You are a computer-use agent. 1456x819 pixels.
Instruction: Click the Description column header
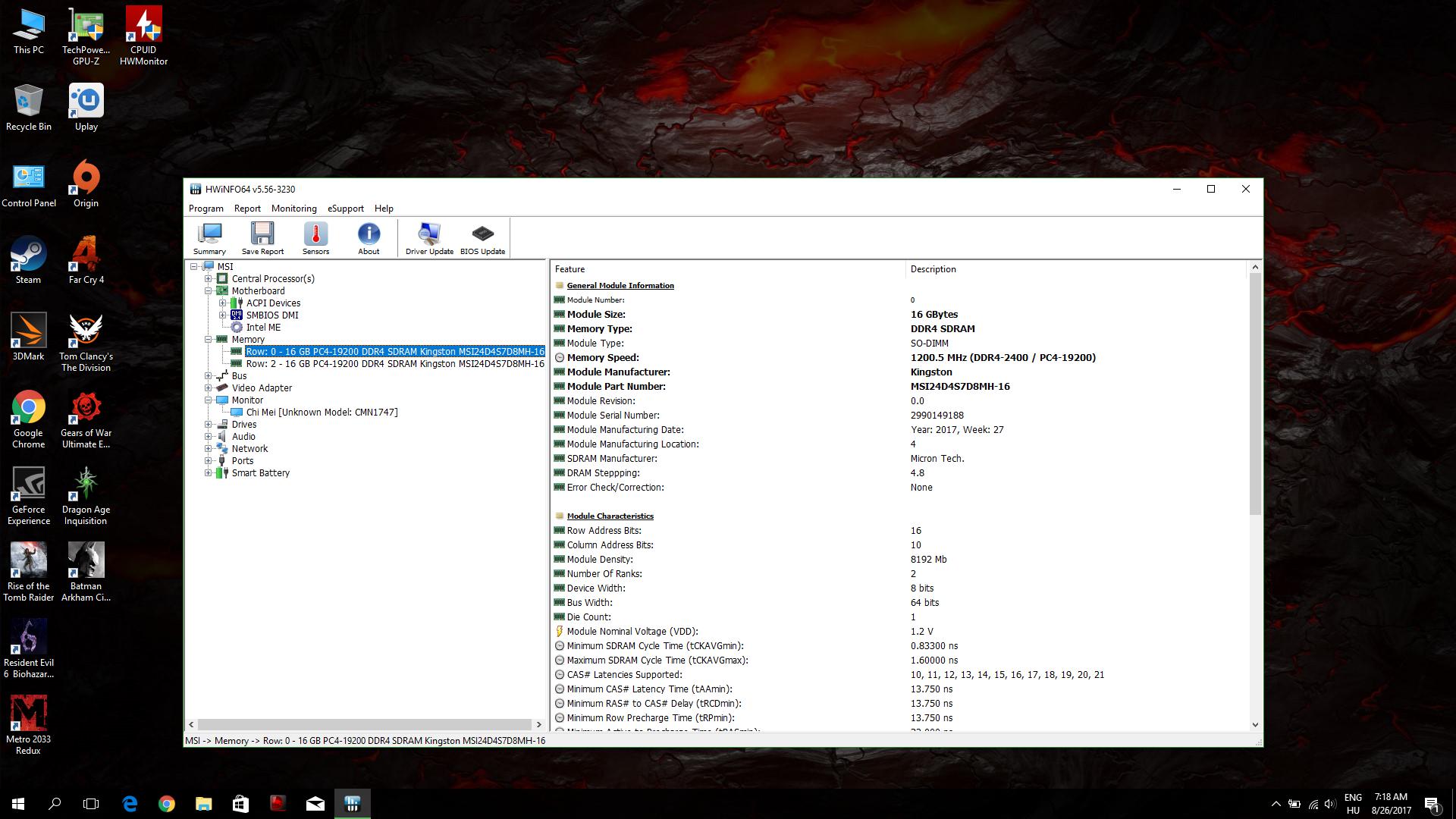tap(1077, 269)
